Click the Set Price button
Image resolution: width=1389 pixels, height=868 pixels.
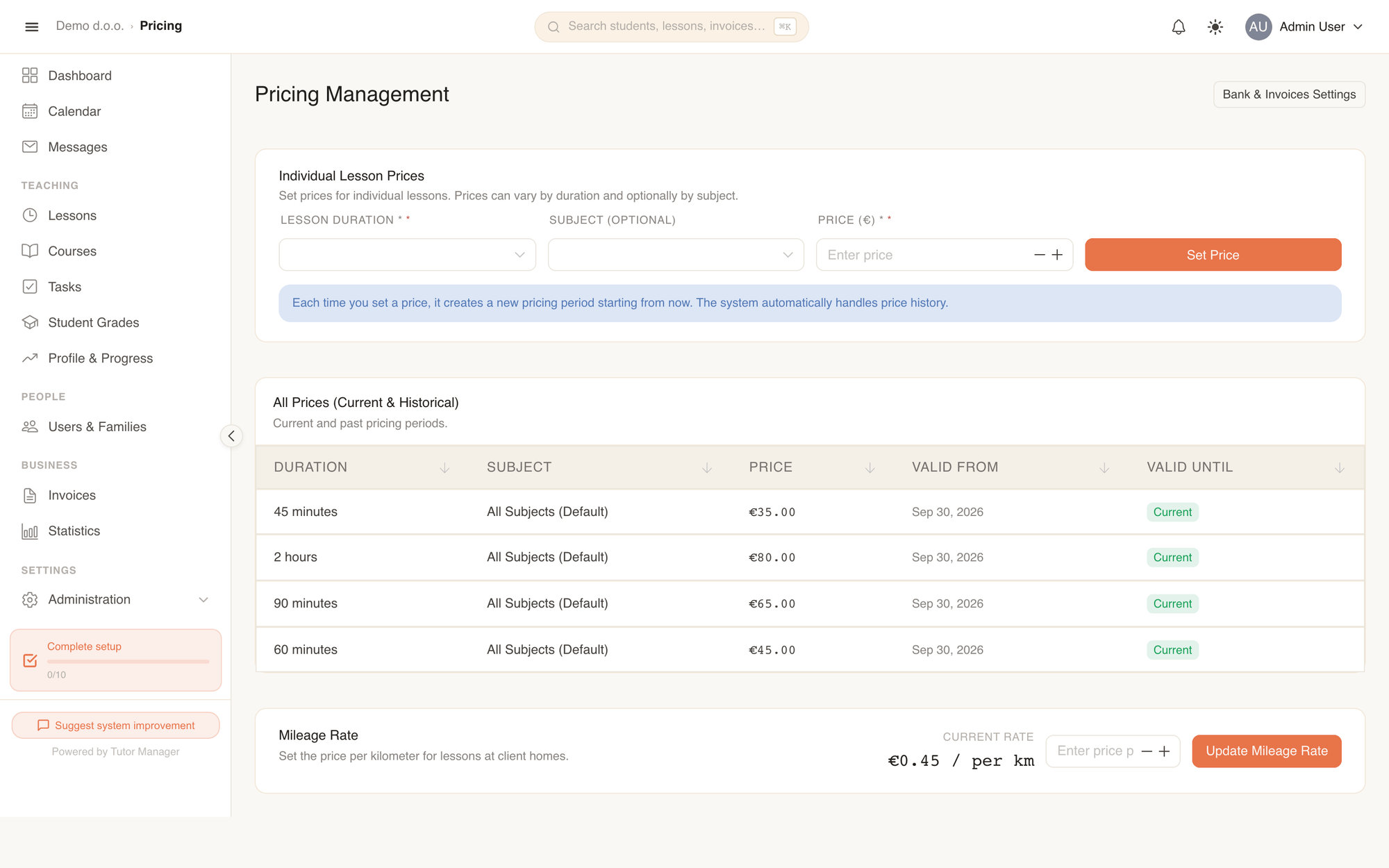click(1213, 255)
